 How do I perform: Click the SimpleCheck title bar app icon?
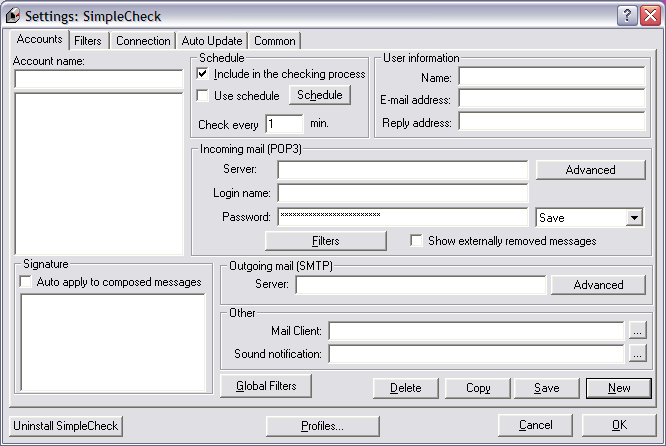pos(13,16)
